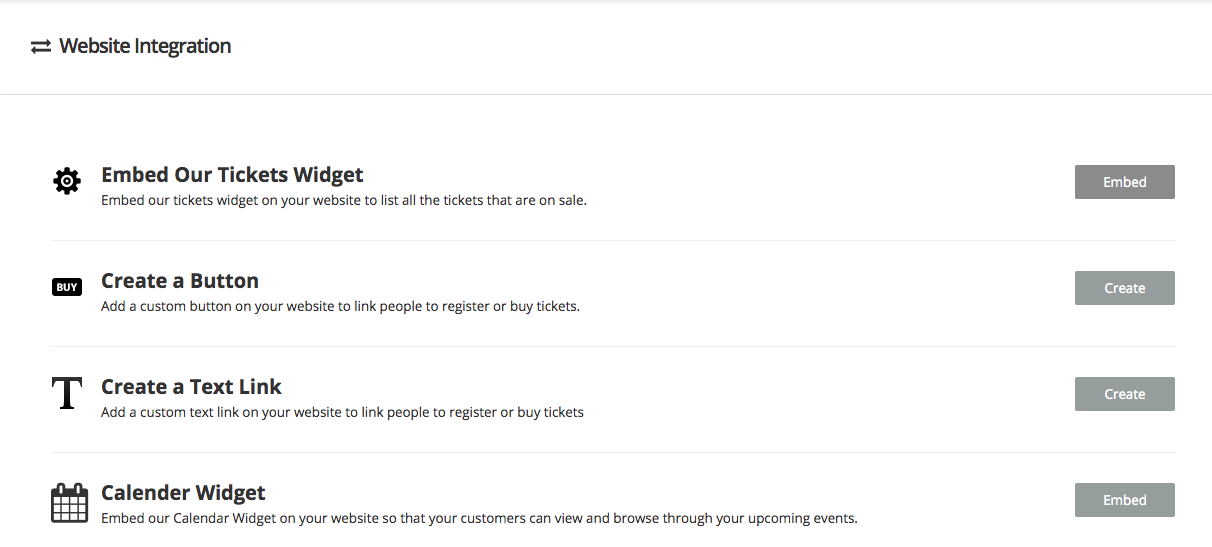Select the Website Integration page title
Image resolution: width=1212 pixels, height=547 pixels.
coord(145,46)
